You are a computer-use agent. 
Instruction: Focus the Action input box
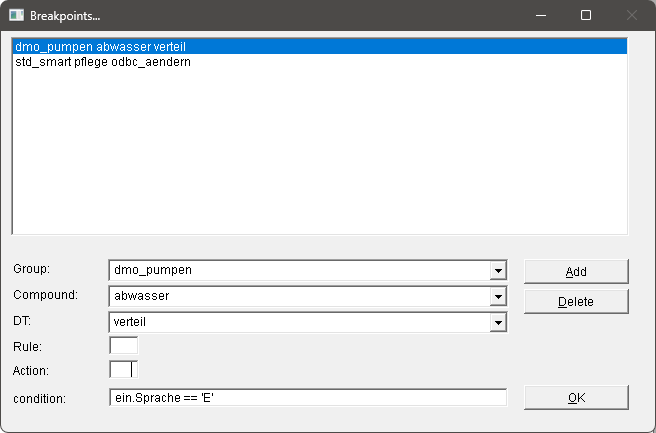(x=123, y=369)
